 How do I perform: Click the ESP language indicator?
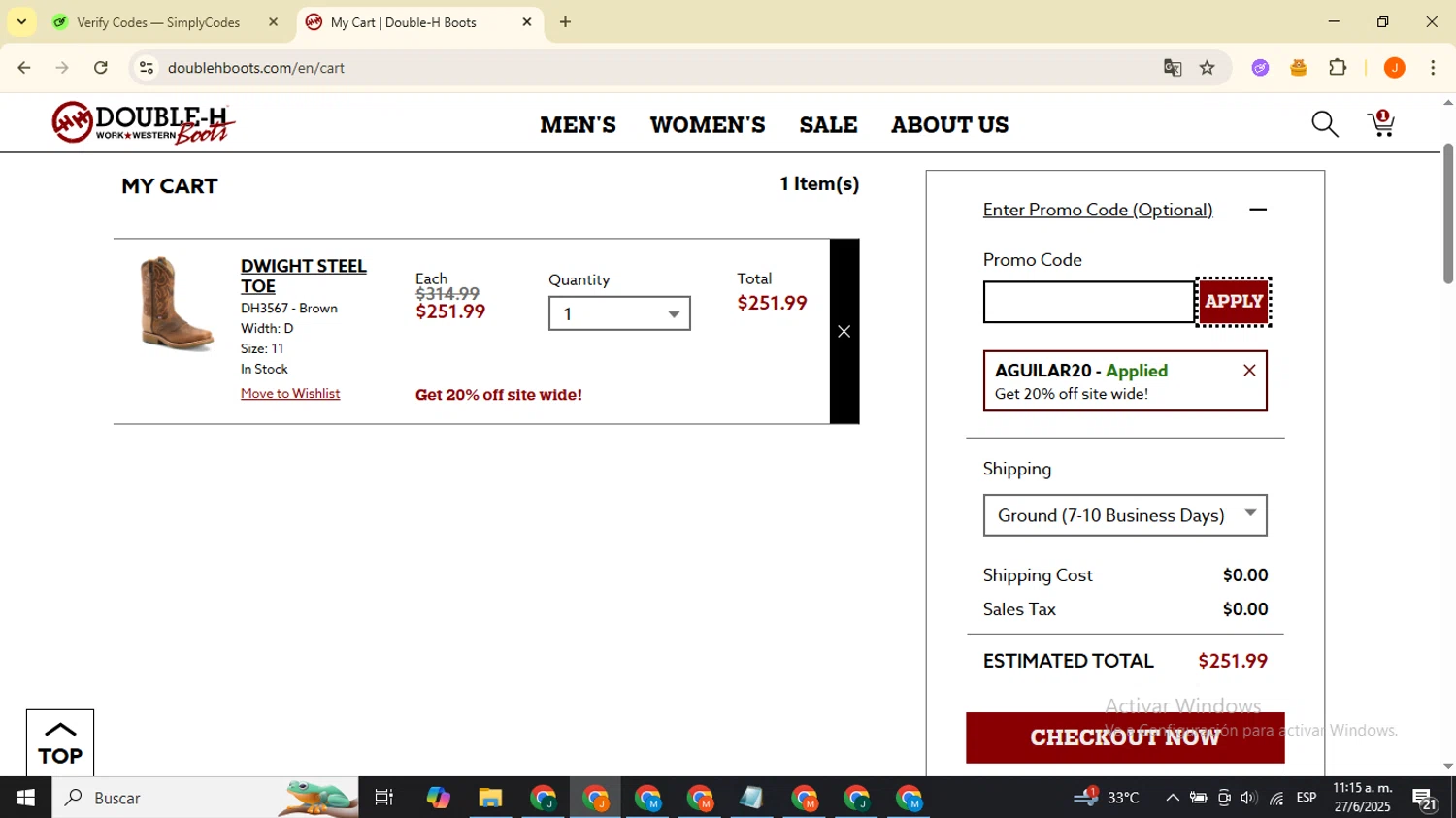click(x=1307, y=798)
